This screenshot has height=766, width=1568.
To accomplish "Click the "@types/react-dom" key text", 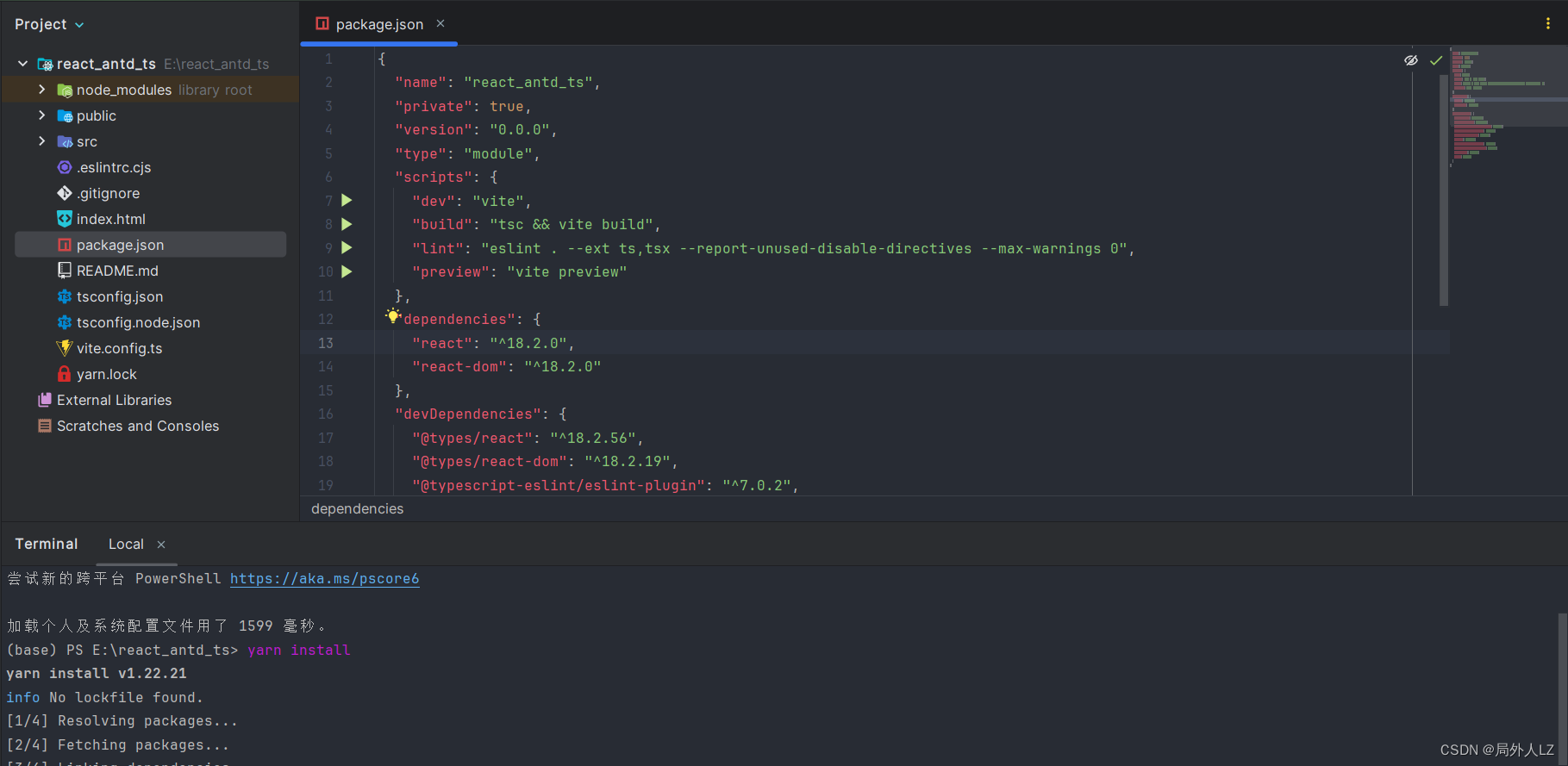I will pos(490,462).
